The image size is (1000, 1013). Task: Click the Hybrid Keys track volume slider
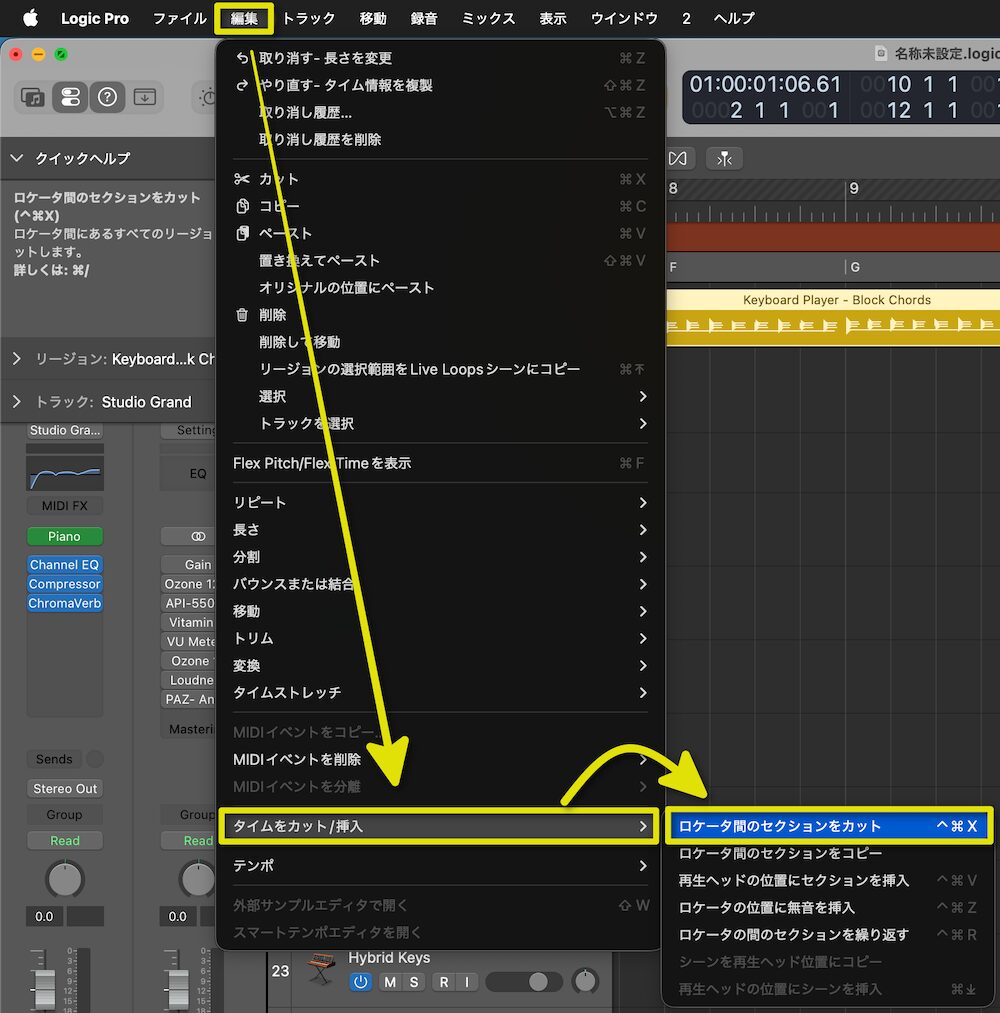pyautogui.click(x=524, y=982)
